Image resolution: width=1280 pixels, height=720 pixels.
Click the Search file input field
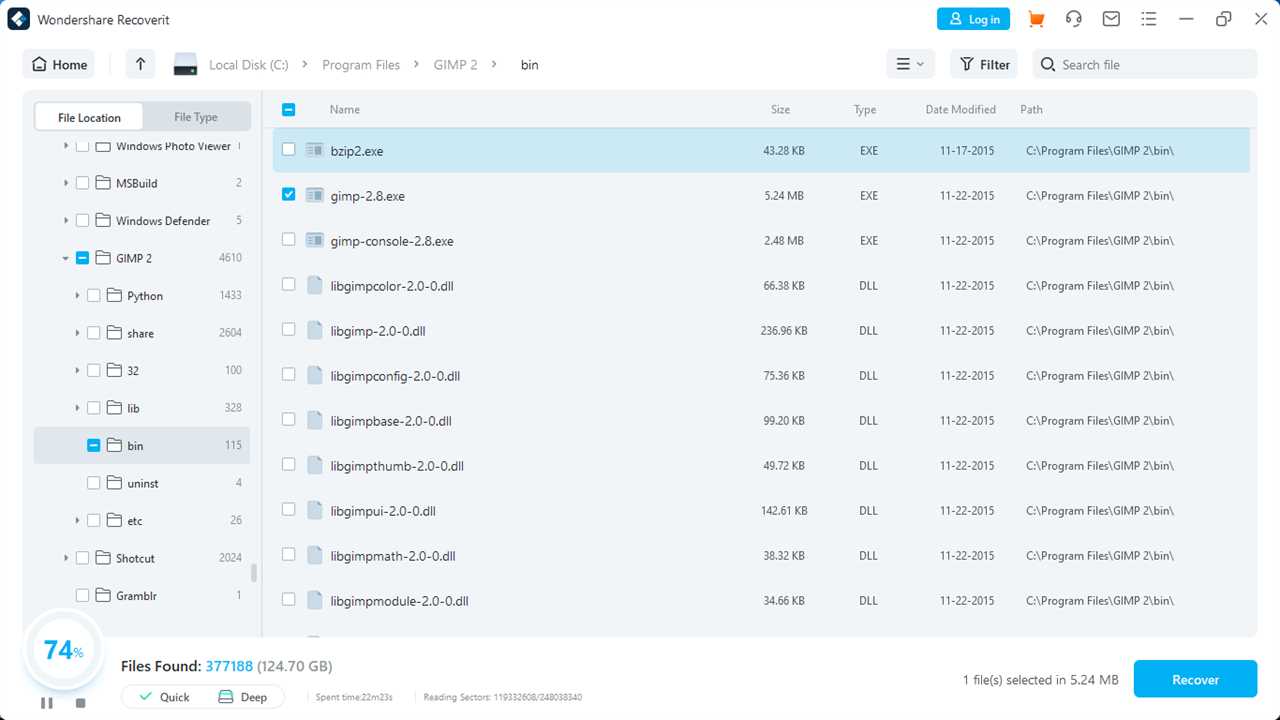pos(1145,64)
